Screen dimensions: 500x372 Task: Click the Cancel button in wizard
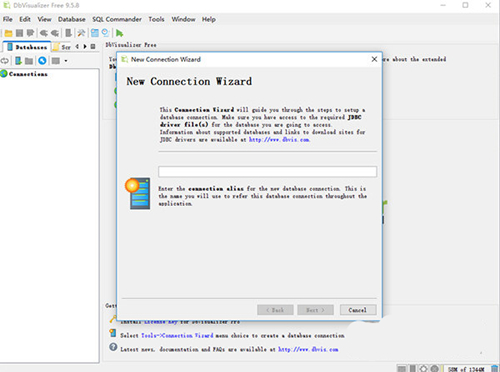(x=358, y=310)
